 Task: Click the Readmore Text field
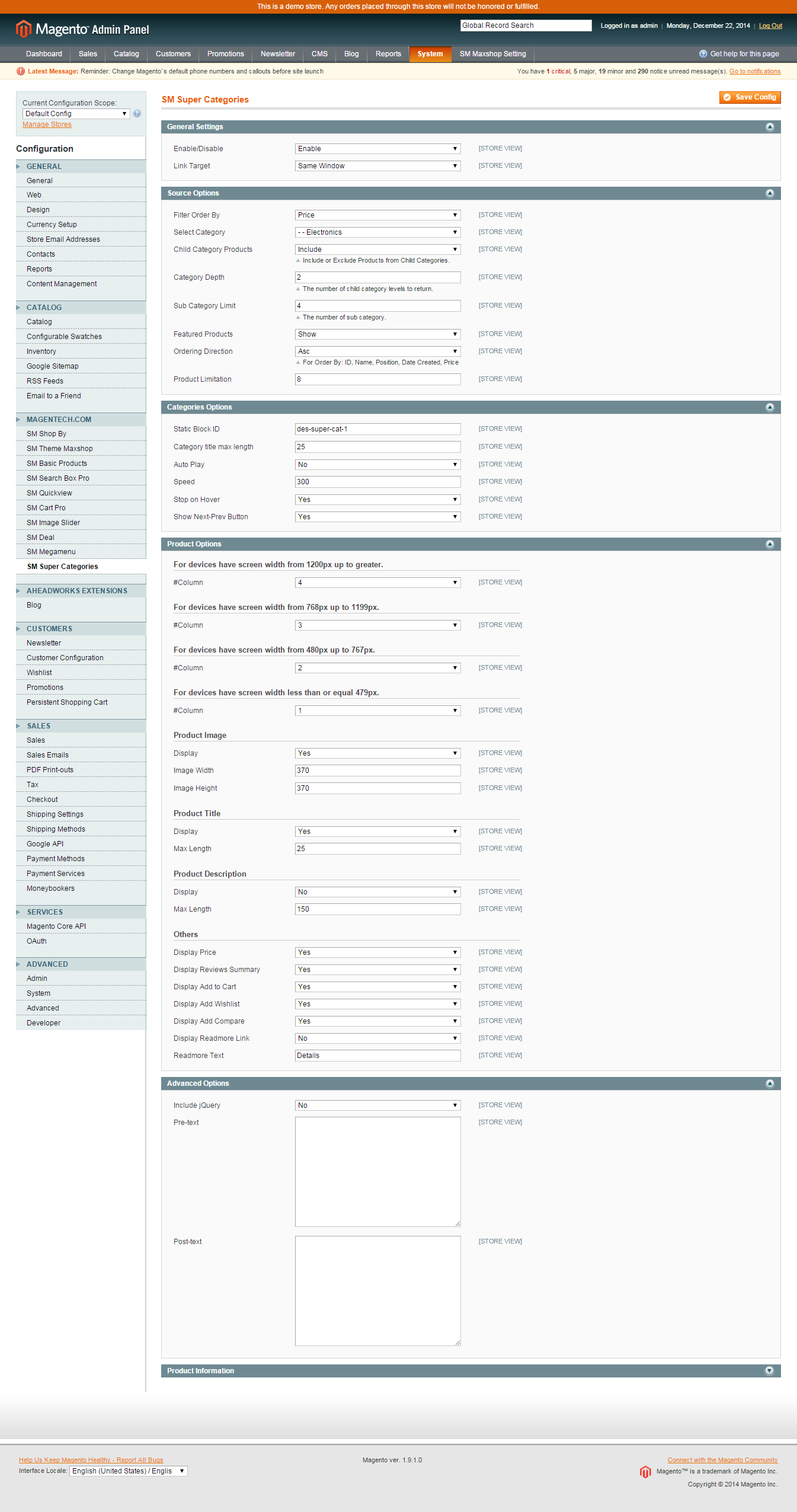377,1056
